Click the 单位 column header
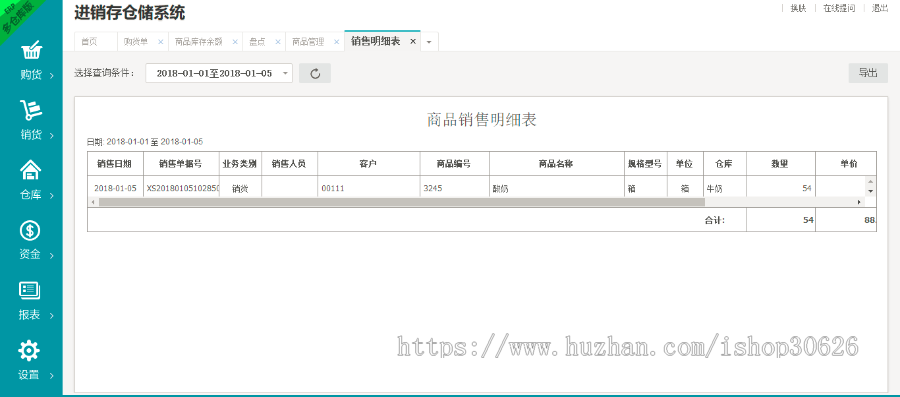 (x=684, y=164)
